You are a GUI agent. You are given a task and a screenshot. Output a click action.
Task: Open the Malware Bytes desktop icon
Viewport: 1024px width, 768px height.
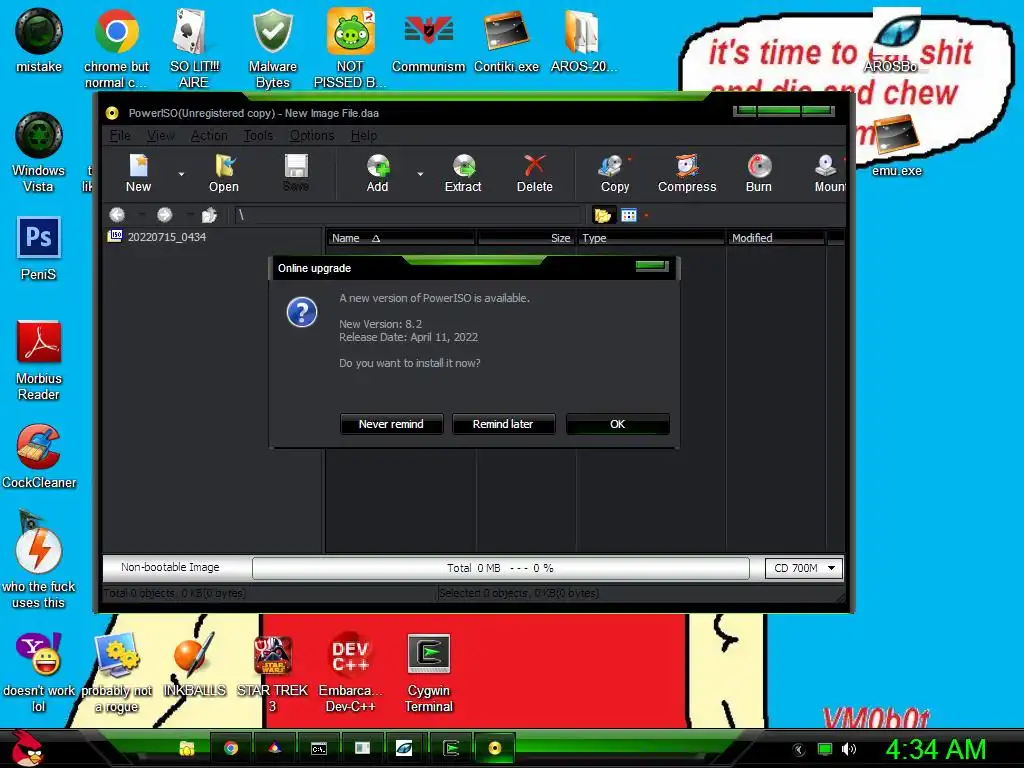(273, 49)
